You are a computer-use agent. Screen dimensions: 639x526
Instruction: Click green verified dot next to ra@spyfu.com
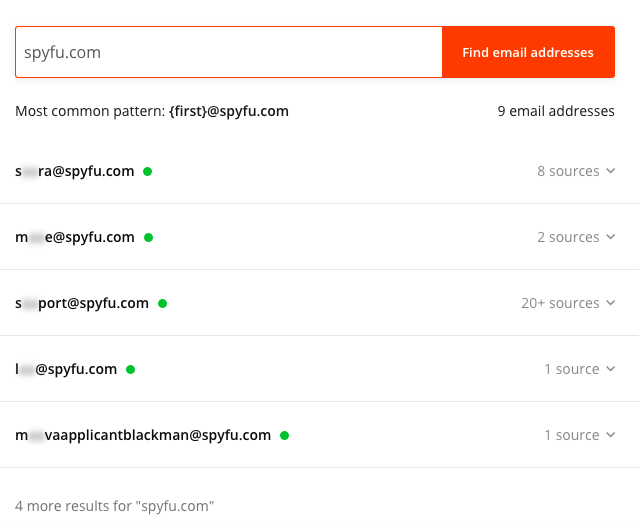tap(148, 172)
